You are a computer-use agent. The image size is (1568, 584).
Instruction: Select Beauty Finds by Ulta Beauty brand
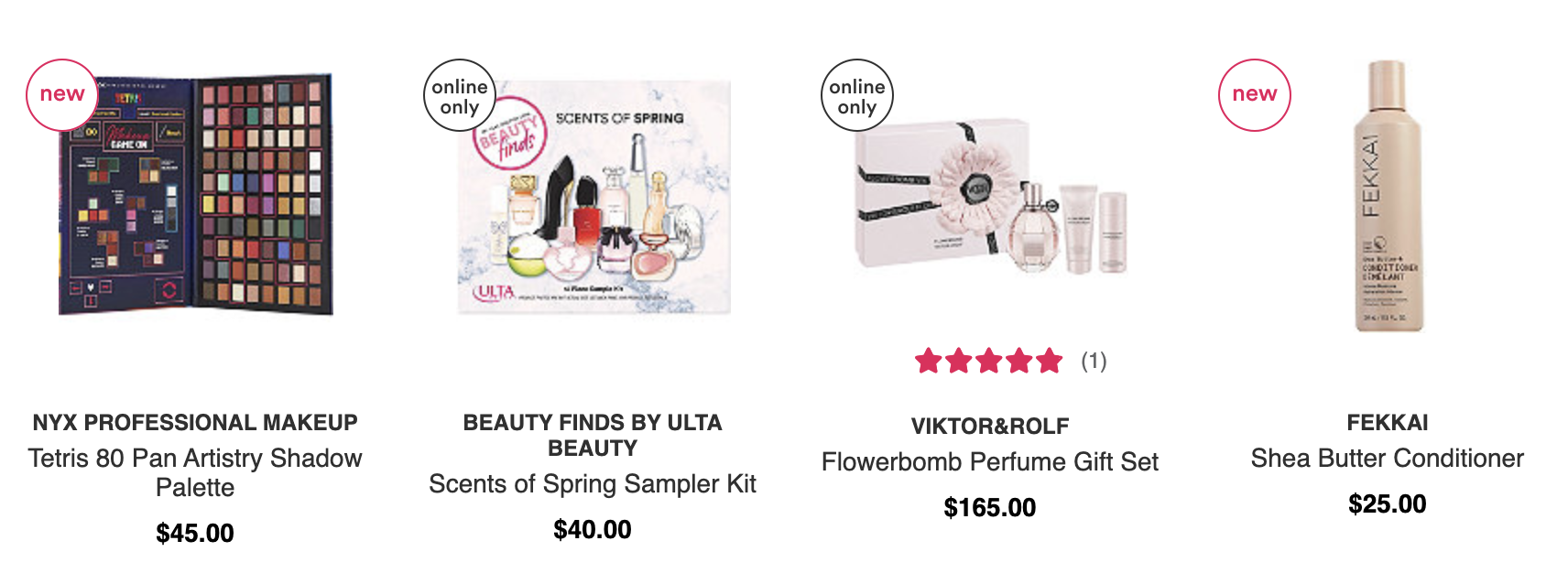(x=593, y=436)
